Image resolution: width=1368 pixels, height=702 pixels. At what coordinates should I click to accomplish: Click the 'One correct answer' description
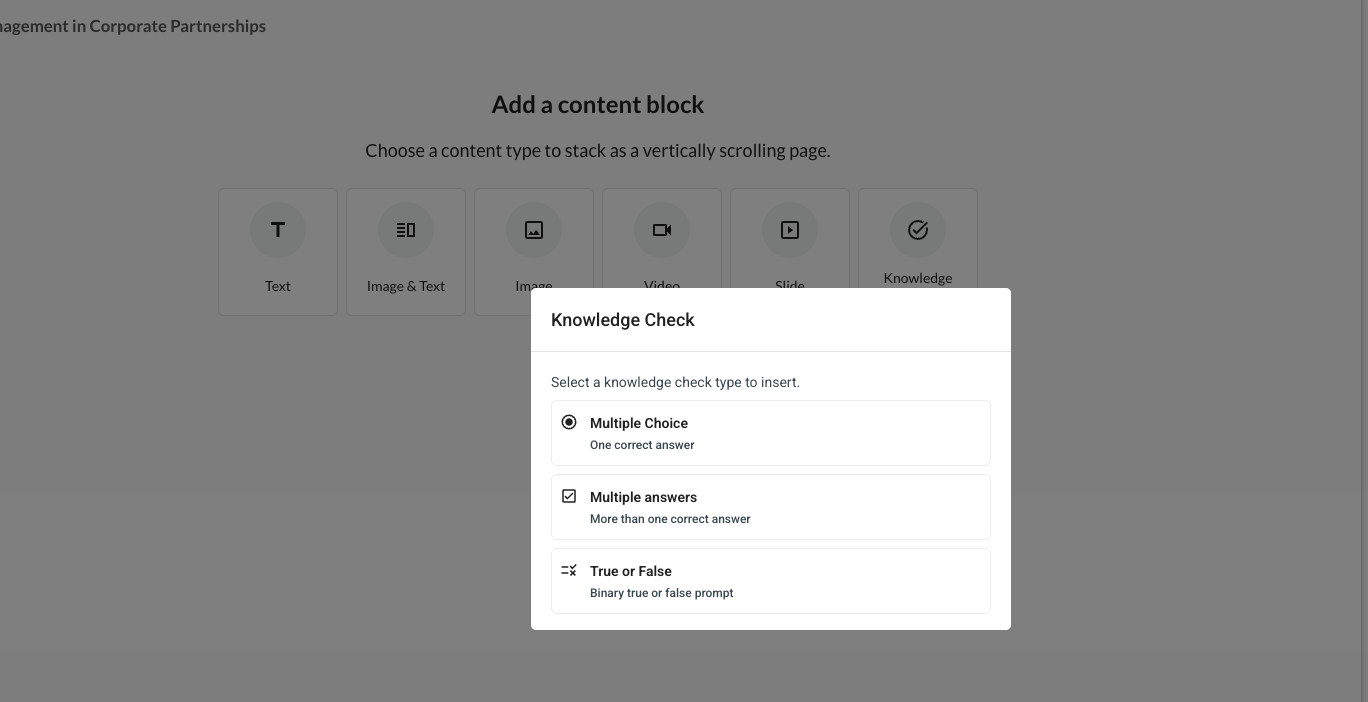[x=642, y=445]
